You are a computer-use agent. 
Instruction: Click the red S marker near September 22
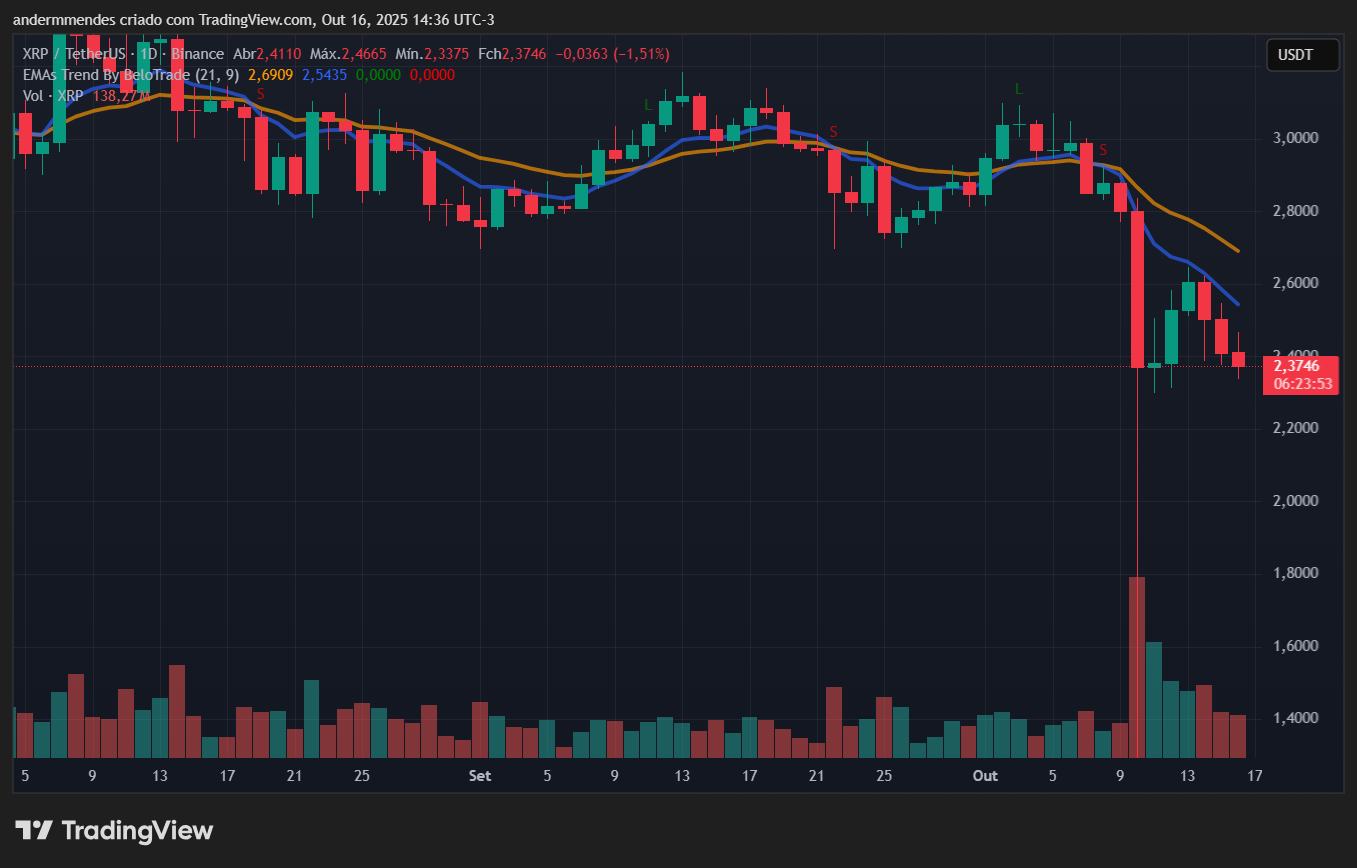(x=833, y=132)
